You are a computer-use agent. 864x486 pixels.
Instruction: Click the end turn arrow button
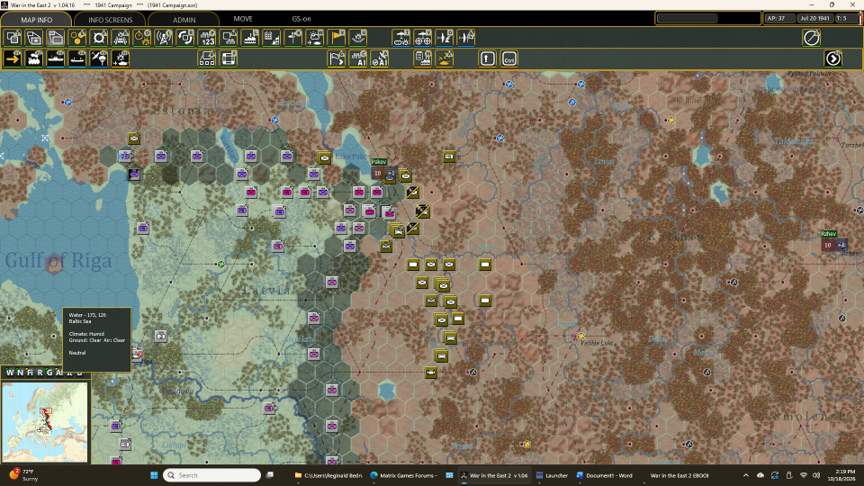coord(833,58)
